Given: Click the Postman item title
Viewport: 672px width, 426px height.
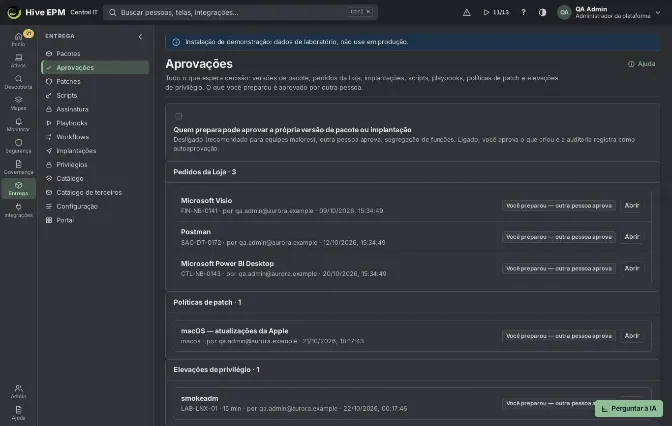Looking at the screenshot, I should pos(195,232).
